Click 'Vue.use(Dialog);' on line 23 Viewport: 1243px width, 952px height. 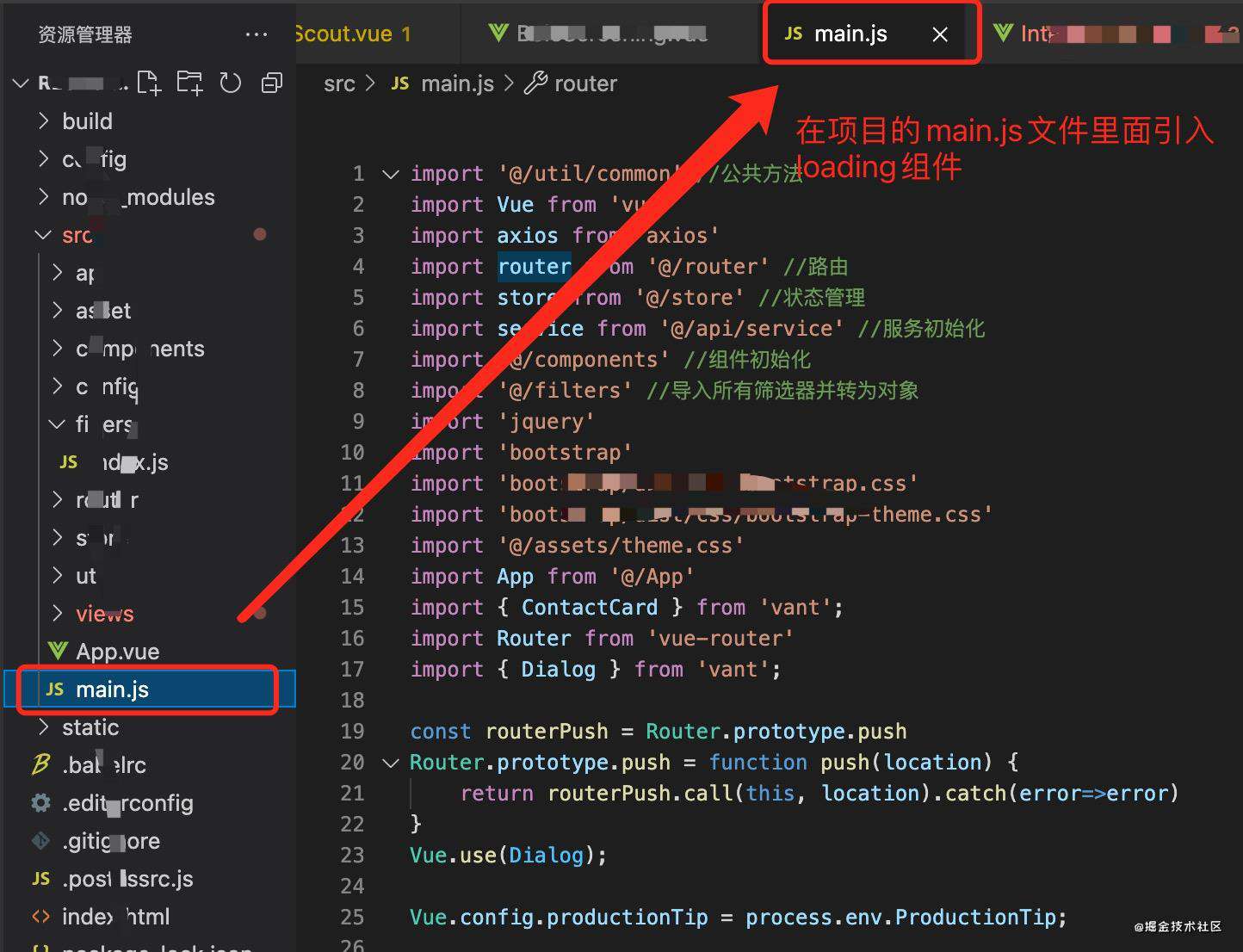tap(508, 856)
